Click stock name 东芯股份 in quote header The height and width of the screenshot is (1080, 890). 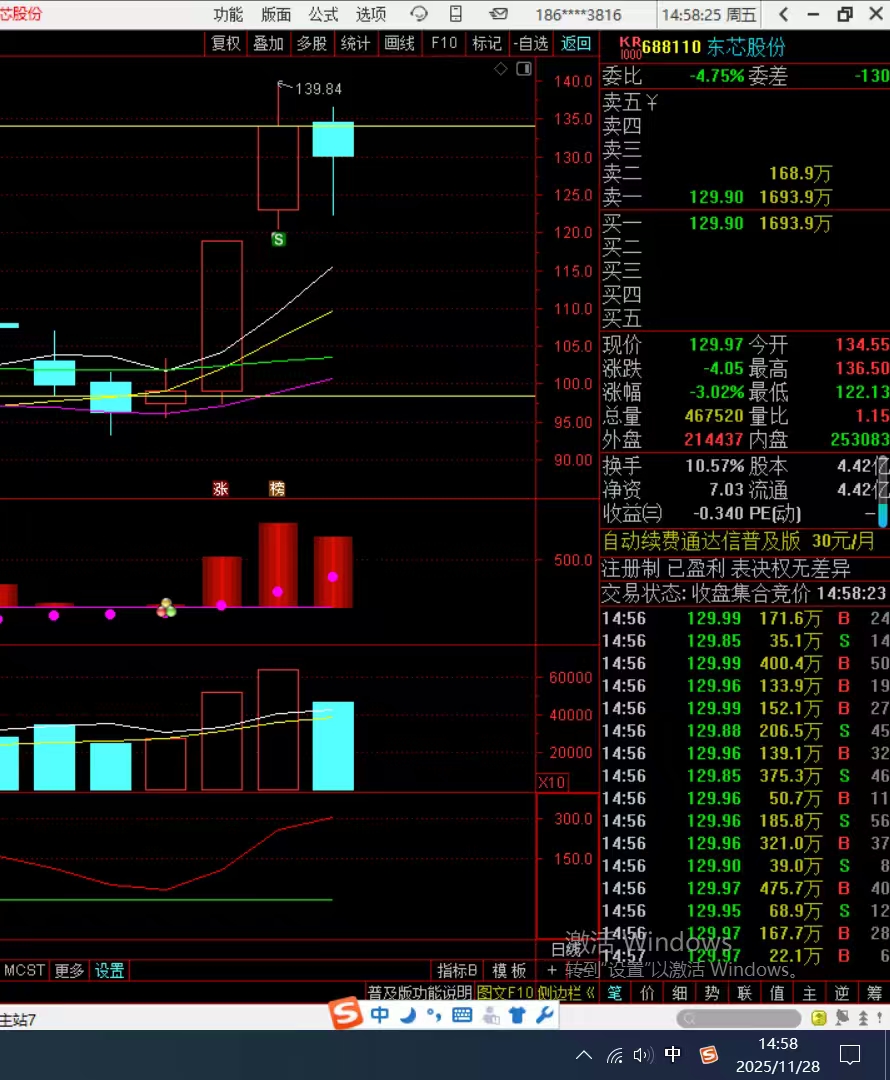click(746, 47)
